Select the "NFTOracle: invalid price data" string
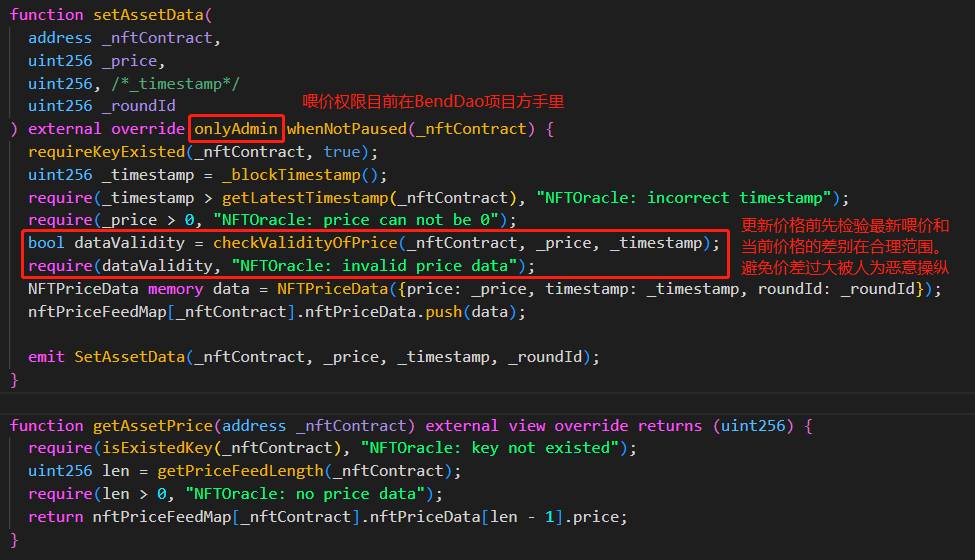Image resolution: width=975 pixels, height=560 pixels. 374,266
